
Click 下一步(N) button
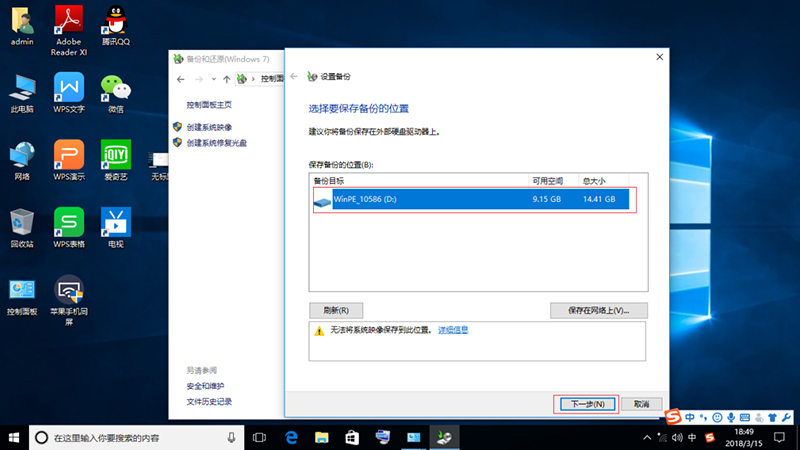[587, 404]
